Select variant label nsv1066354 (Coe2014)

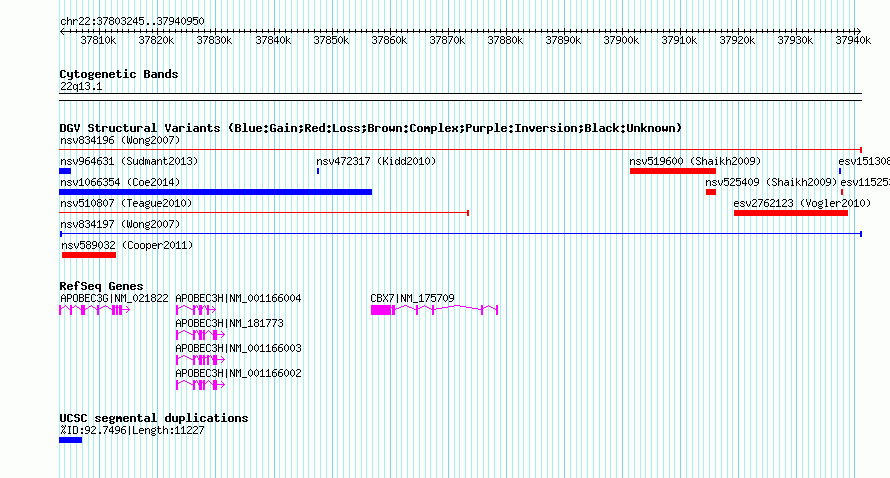coord(120,182)
